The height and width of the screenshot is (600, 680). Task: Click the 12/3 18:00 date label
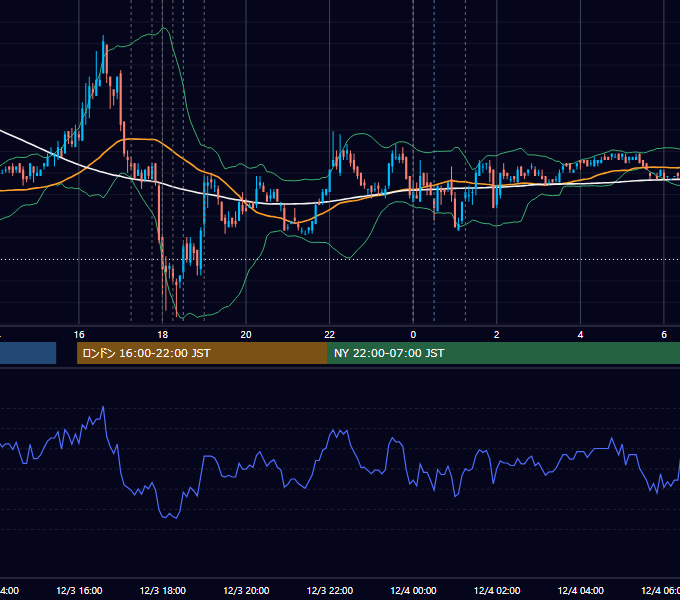coord(163,590)
